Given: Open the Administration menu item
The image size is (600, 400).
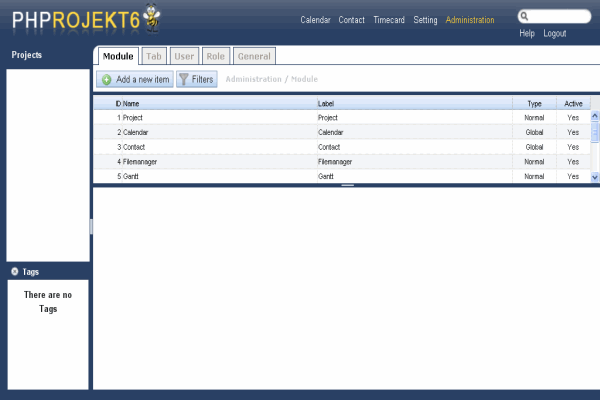Looking at the screenshot, I should point(470,20).
